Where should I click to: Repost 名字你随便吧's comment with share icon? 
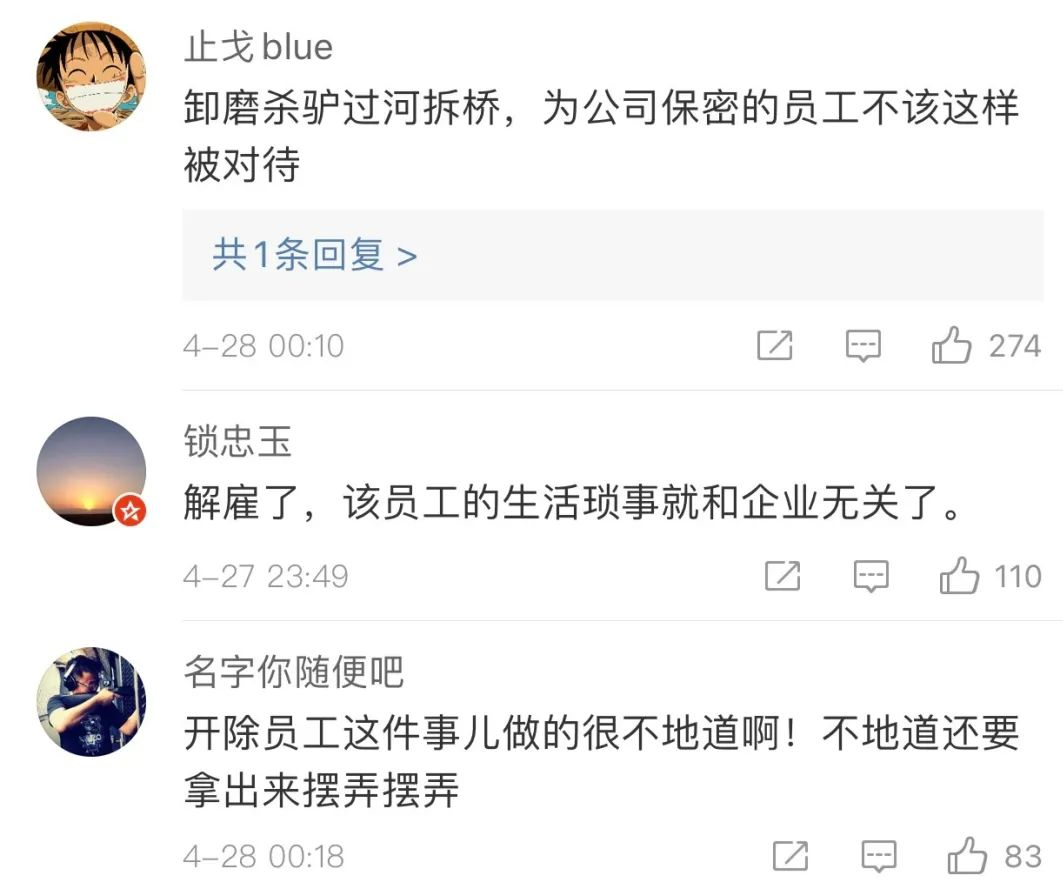790,855
